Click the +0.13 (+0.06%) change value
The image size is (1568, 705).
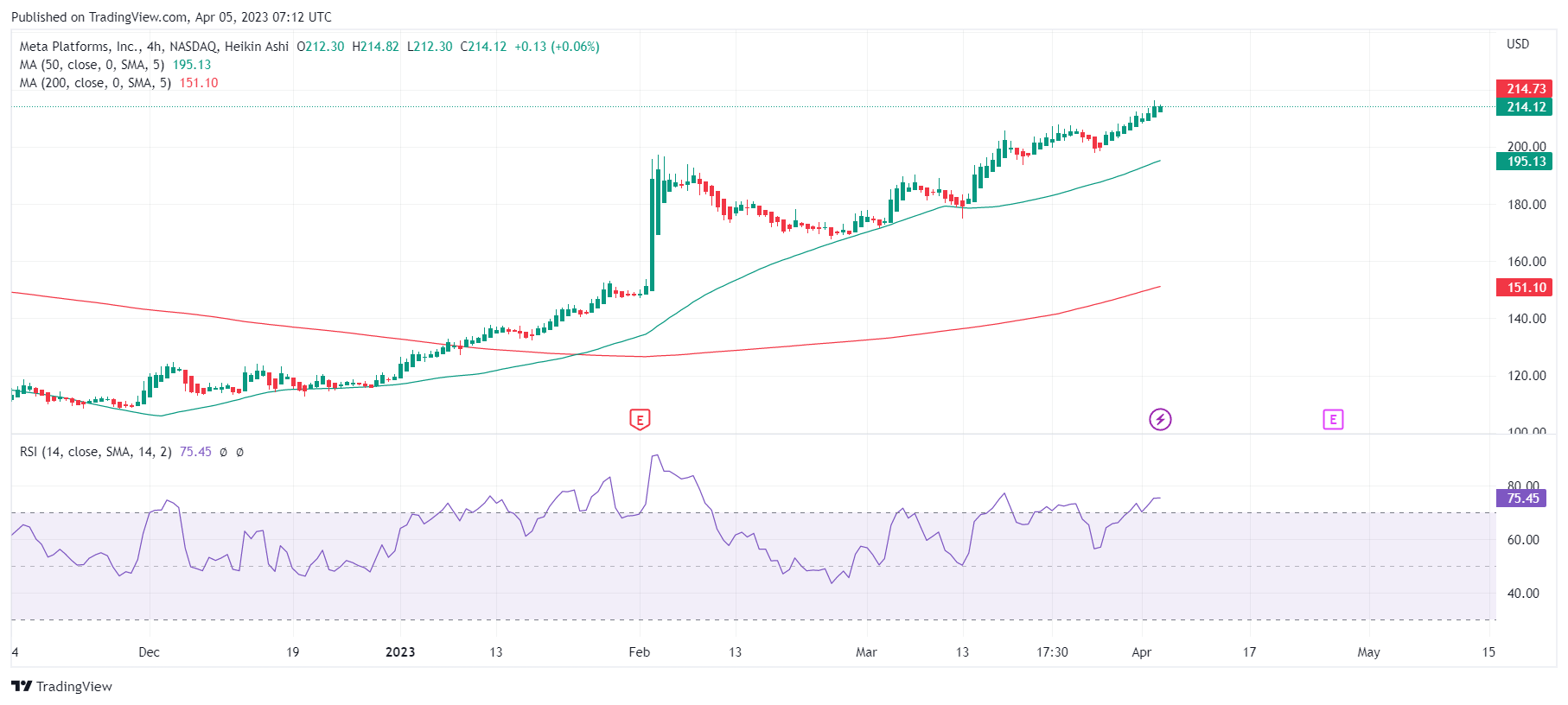[x=557, y=47]
